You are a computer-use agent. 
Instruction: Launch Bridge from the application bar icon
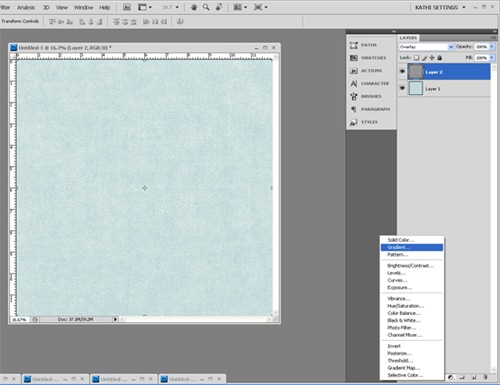pos(127,7)
